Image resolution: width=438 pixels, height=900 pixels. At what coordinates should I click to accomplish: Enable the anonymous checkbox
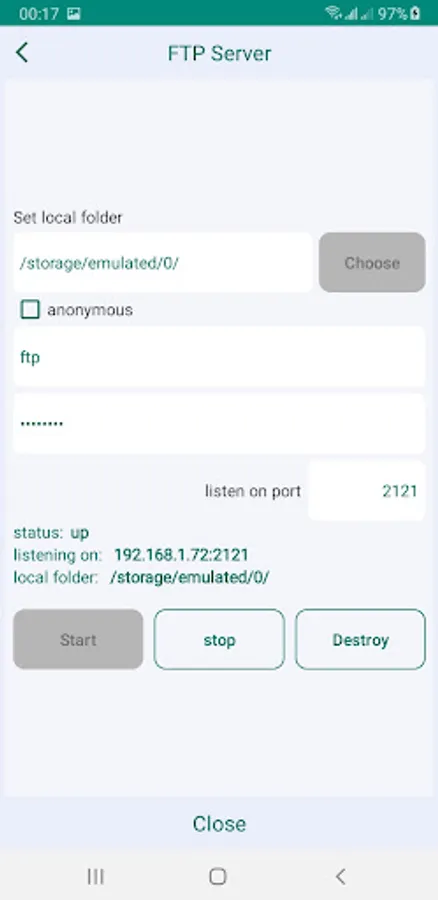30,310
